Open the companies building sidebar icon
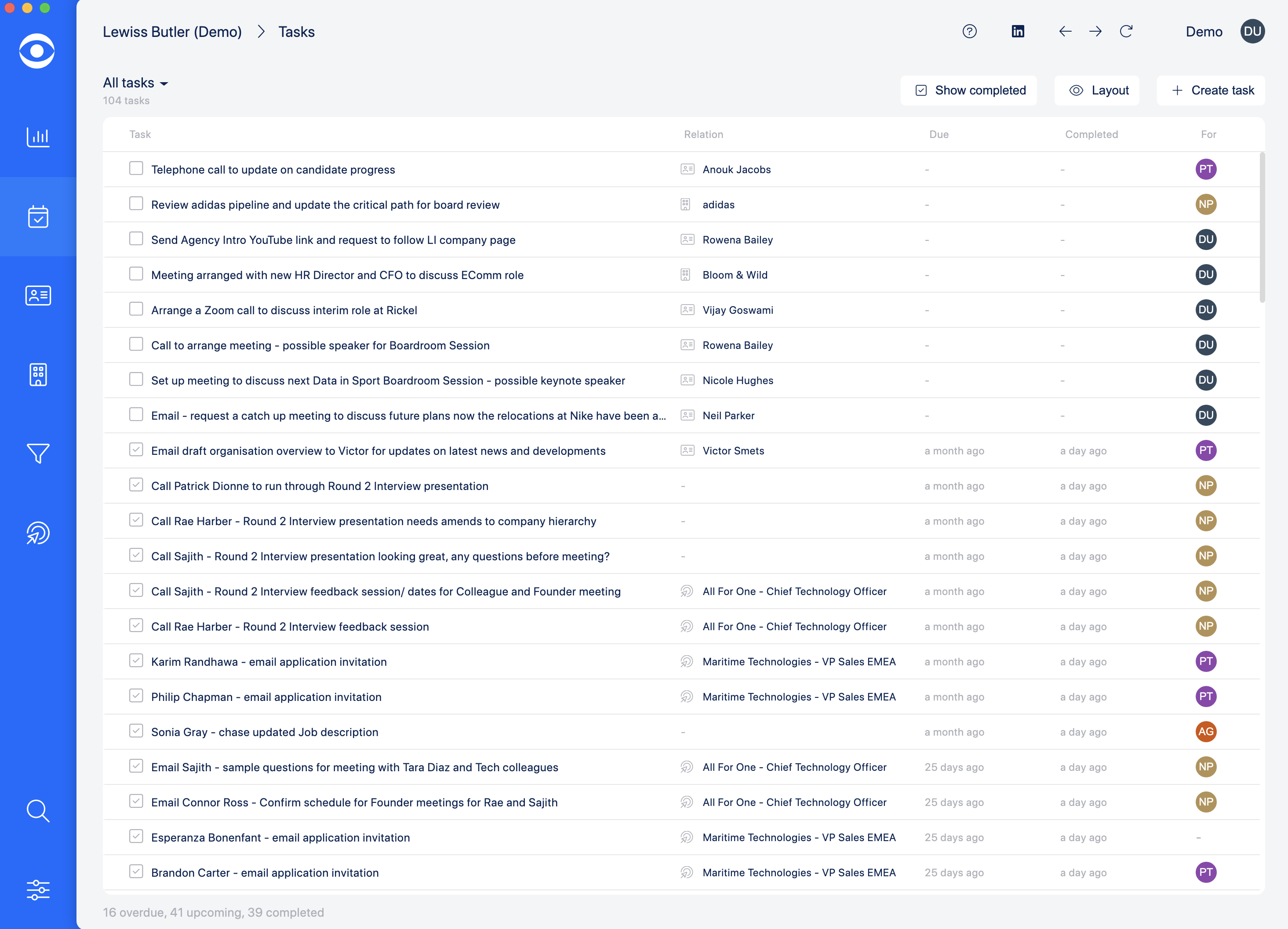This screenshot has width=1288, height=929. [38, 374]
